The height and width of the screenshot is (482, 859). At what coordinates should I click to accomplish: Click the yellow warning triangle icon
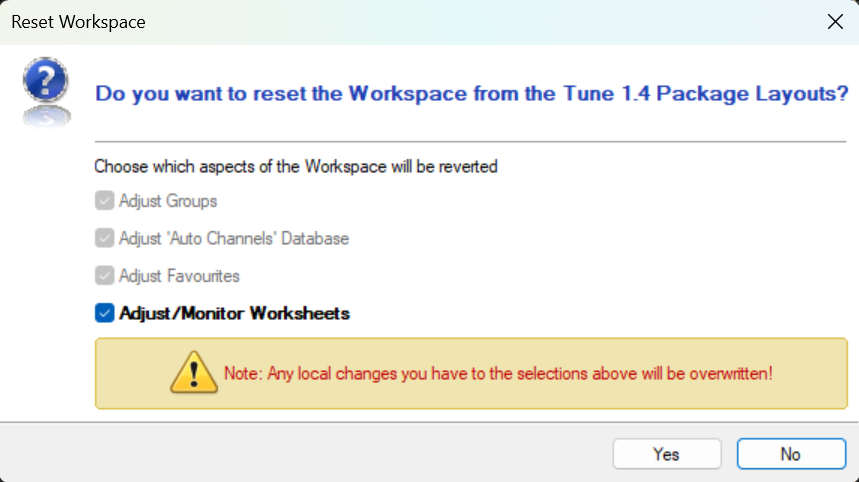tap(194, 373)
